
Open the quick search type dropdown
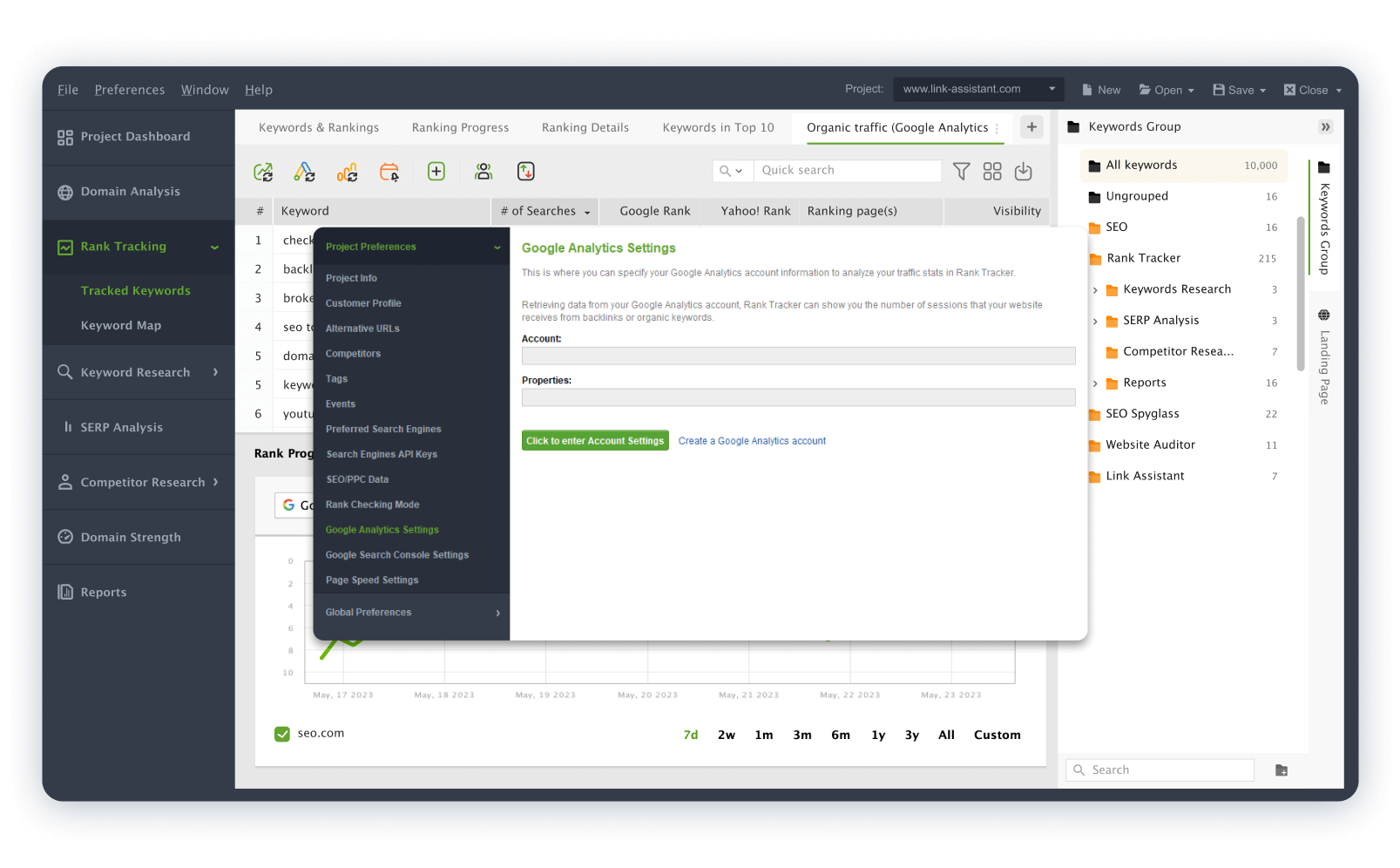[x=732, y=171]
